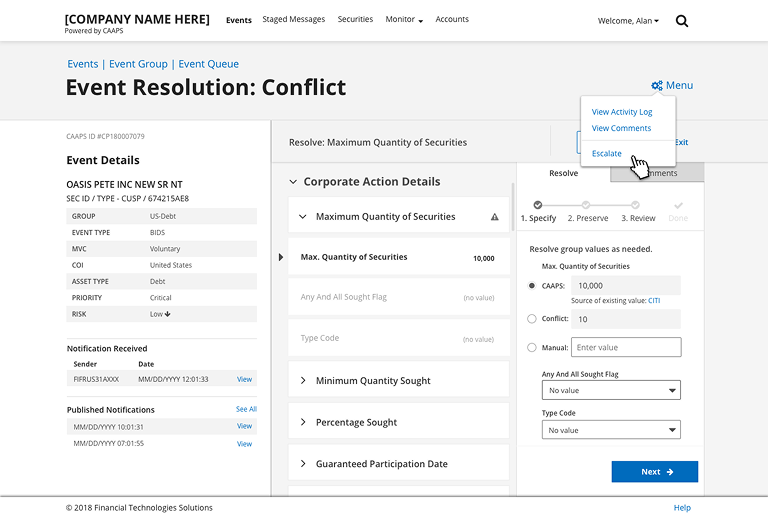Click the Done checkmark step
The height and width of the screenshot is (519, 768).
point(678,205)
